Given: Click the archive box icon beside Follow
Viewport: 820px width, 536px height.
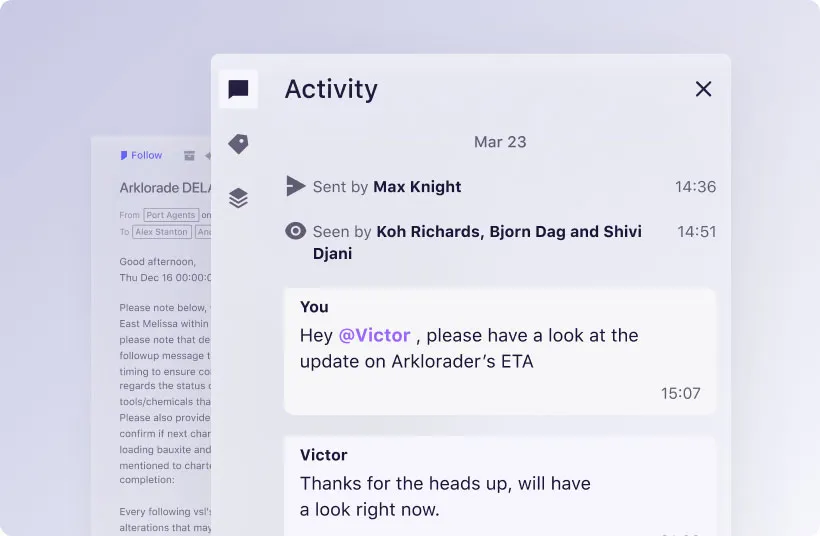Looking at the screenshot, I should [x=189, y=155].
